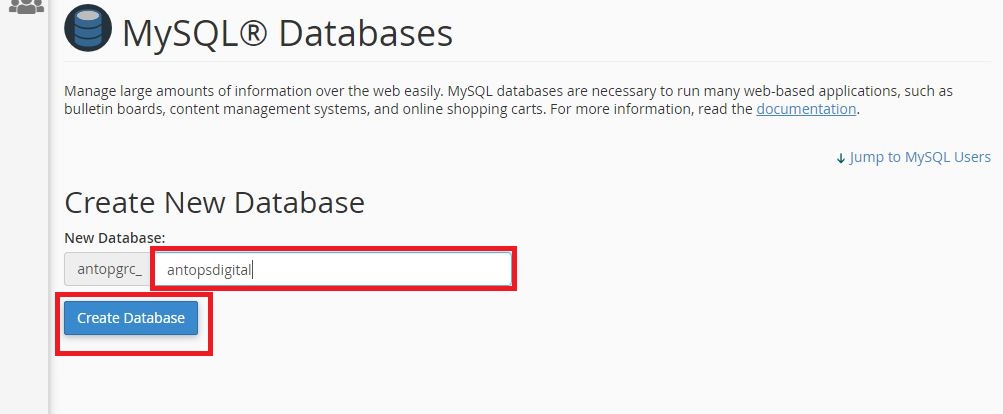
Task: Click the antopgrc_ prefix box
Action: [109, 269]
